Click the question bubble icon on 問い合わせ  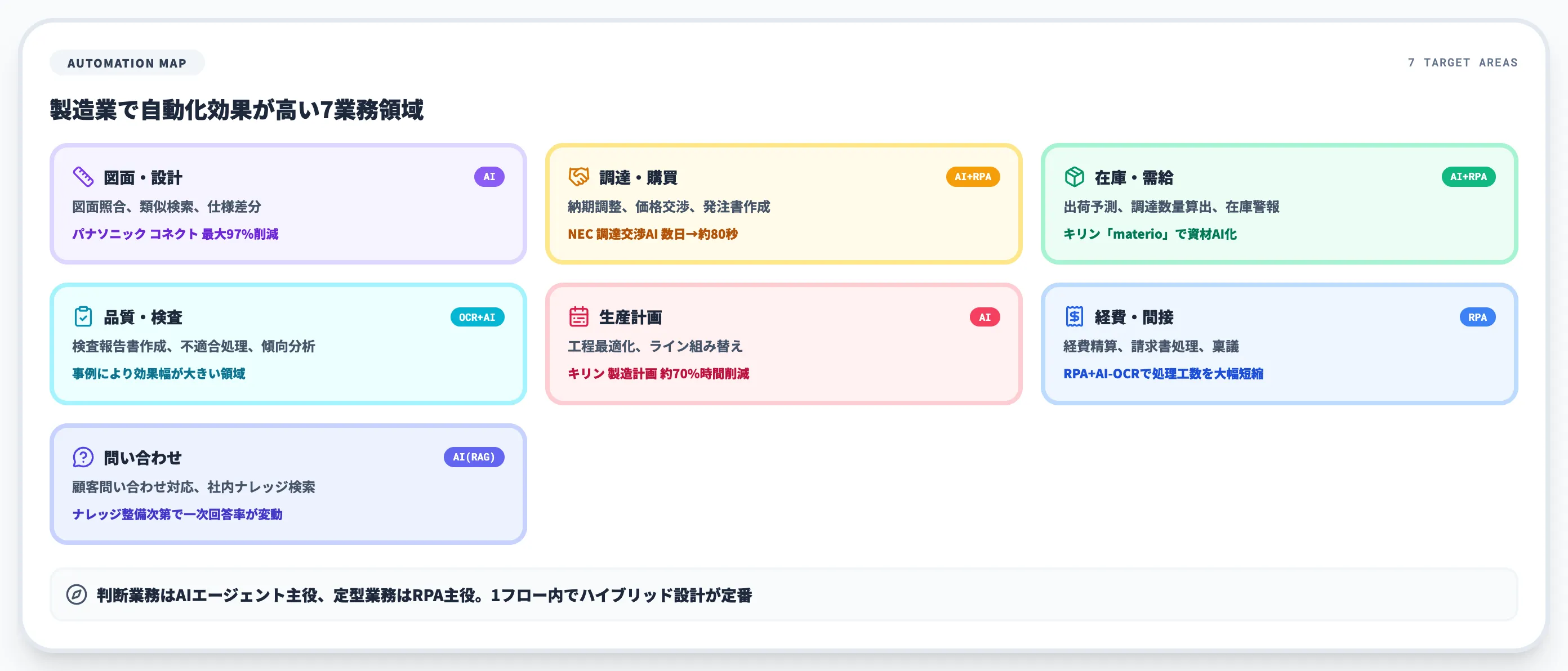pyautogui.click(x=83, y=457)
